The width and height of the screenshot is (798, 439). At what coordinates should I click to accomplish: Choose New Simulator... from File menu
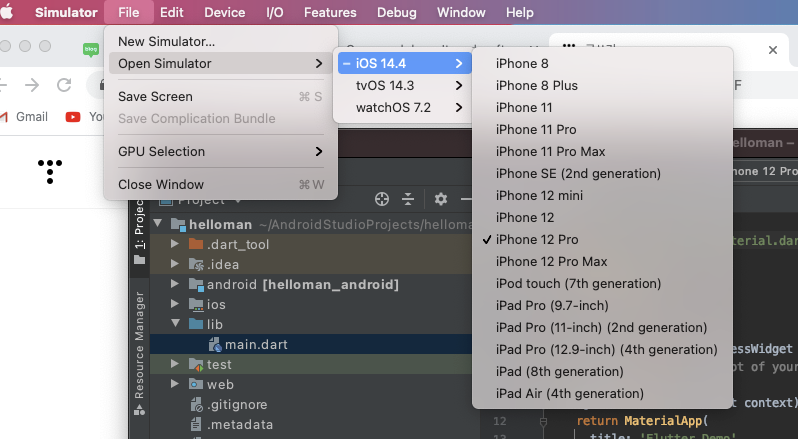[221, 41]
